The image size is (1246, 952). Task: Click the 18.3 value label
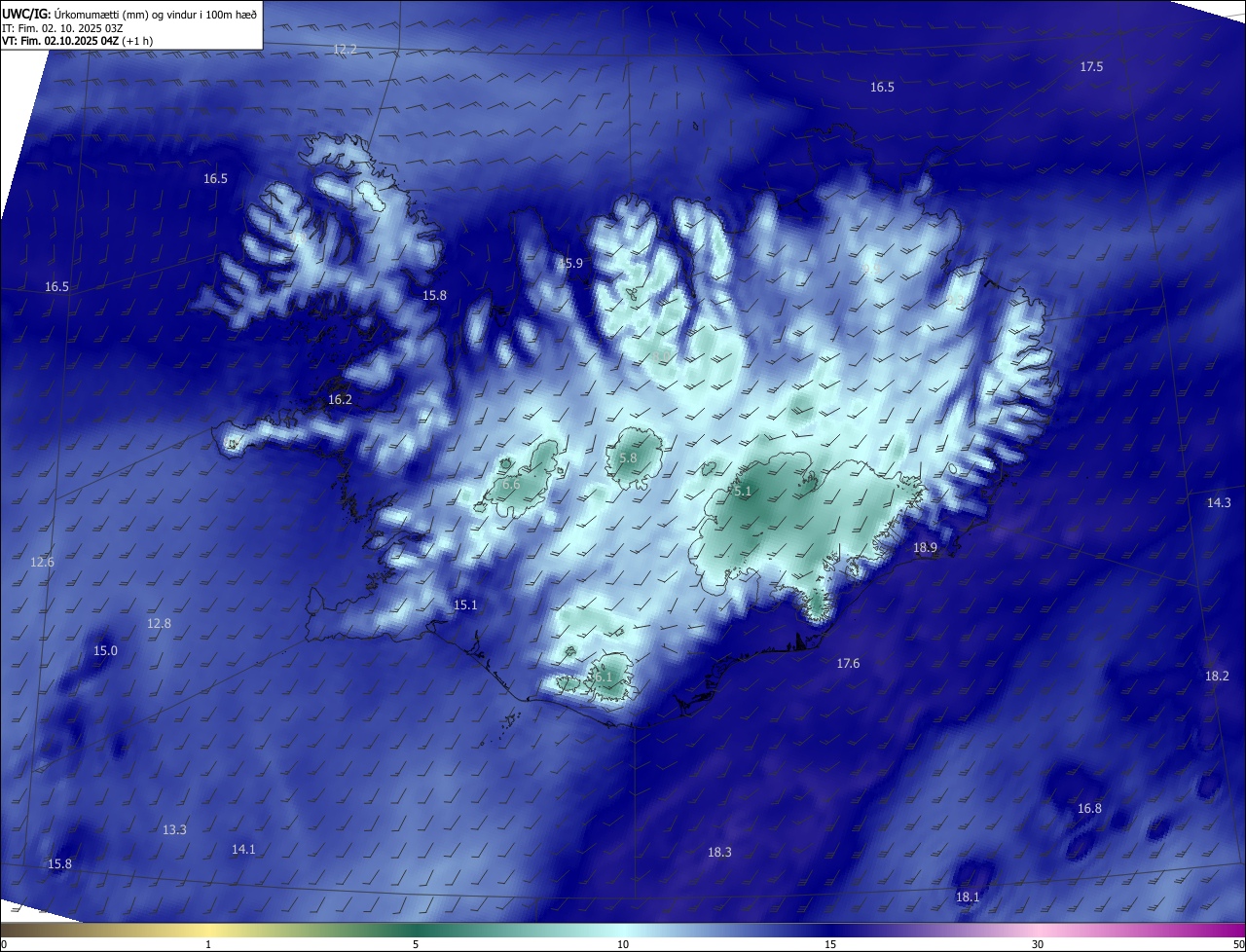pyautogui.click(x=719, y=852)
